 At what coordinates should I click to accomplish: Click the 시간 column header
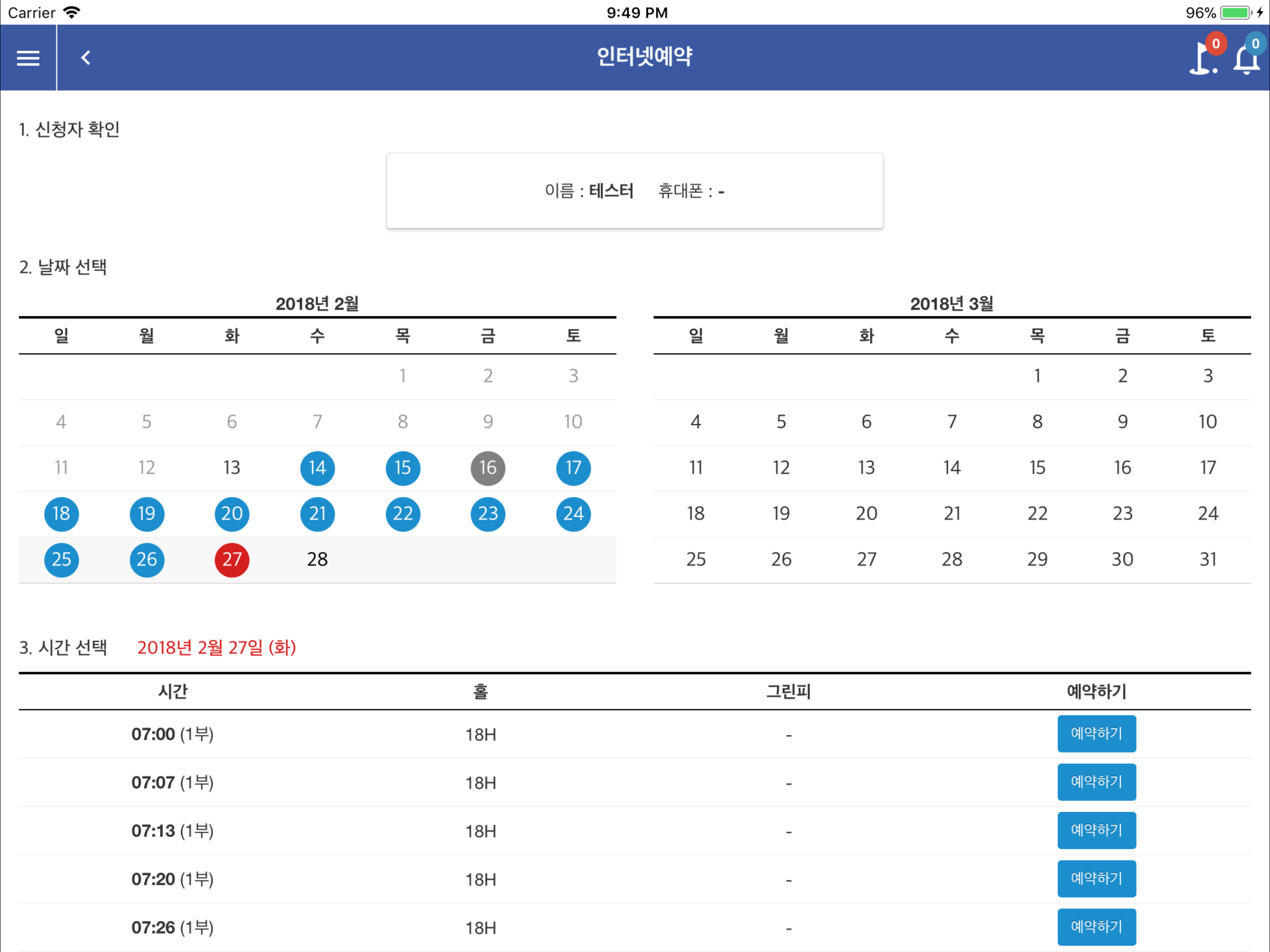[172, 691]
